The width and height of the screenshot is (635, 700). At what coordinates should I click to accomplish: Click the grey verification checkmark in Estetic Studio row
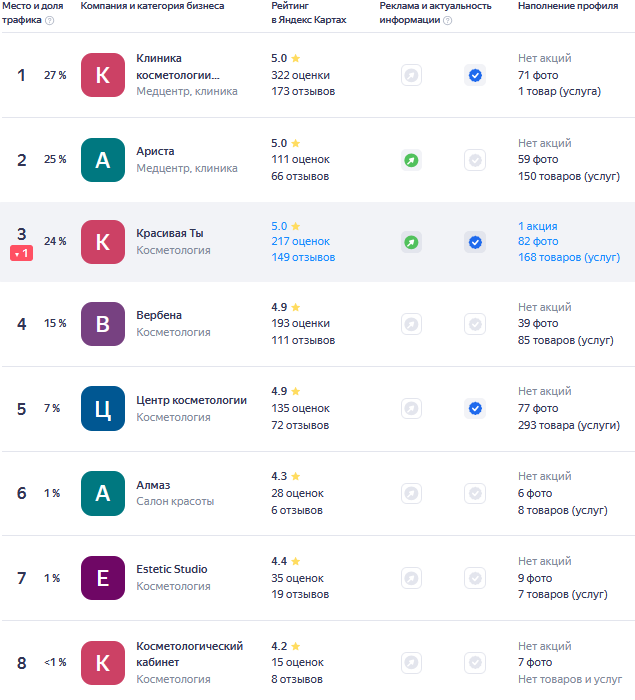point(475,578)
